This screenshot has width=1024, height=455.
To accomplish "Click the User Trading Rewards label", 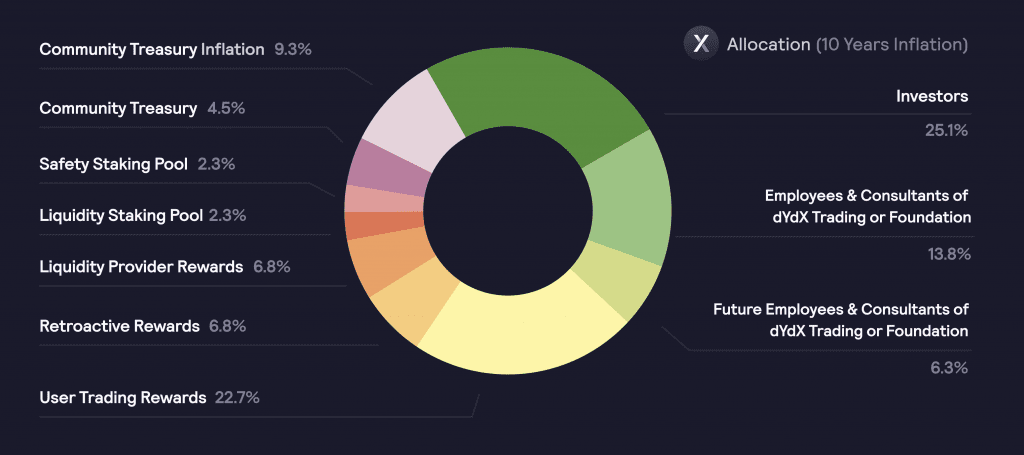I will pos(123,397).
